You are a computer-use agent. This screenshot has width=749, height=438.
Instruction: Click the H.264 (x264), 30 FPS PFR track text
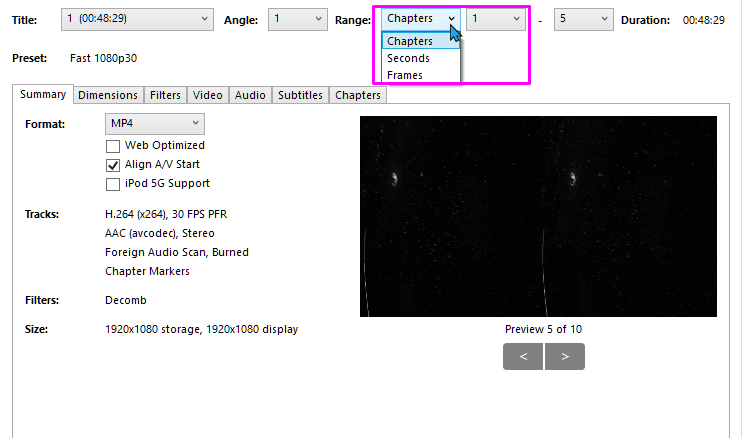[x=166, y=214]
